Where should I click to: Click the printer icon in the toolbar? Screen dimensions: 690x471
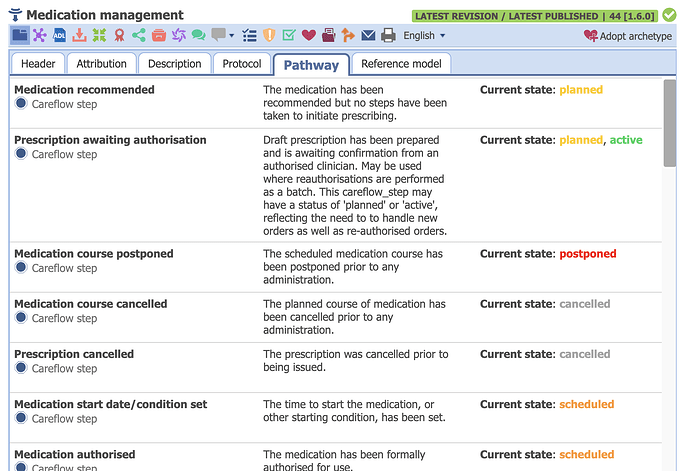click(388, 35)
